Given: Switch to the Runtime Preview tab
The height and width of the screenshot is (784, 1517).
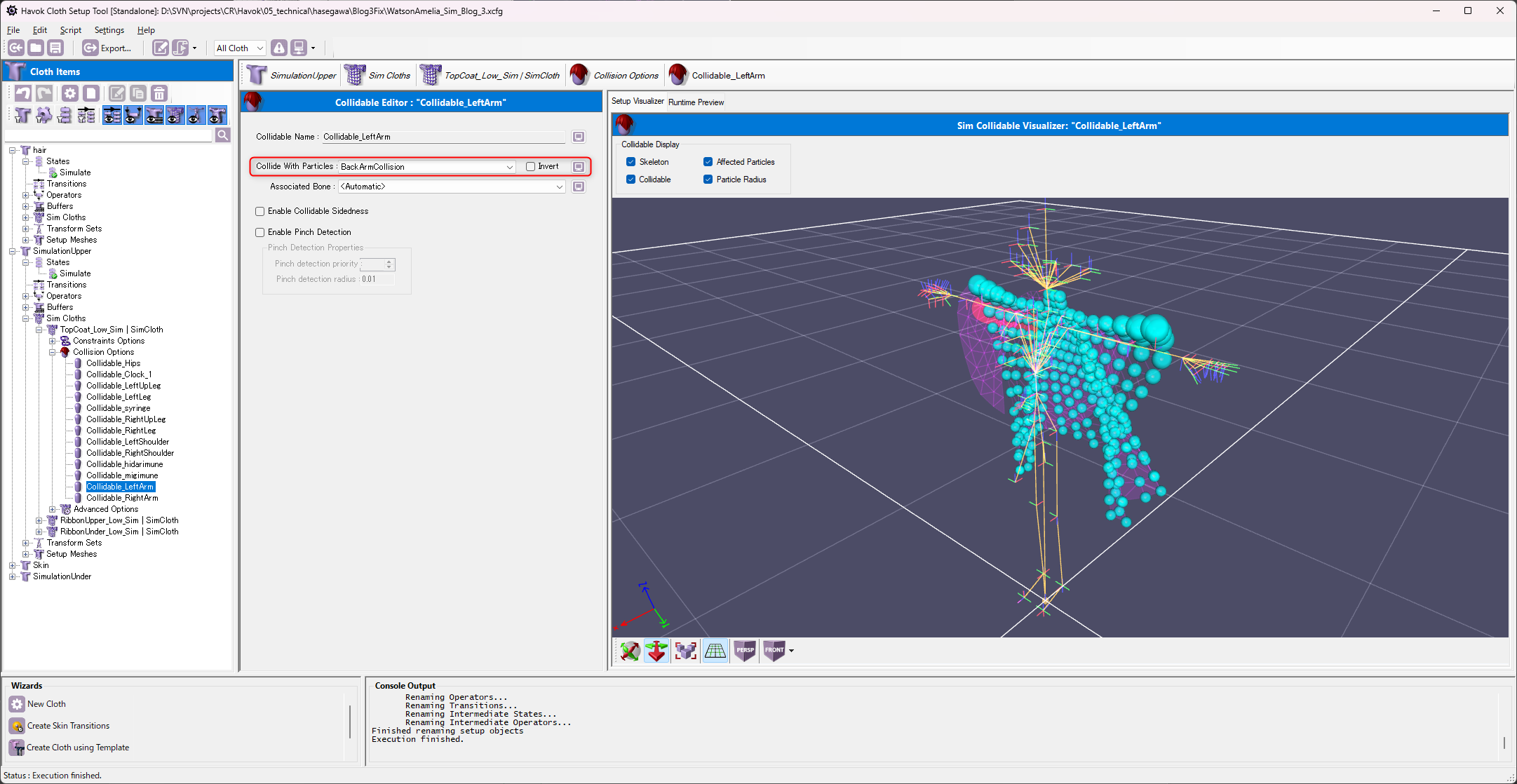Looking at the screenshot, I should (696, 102).
